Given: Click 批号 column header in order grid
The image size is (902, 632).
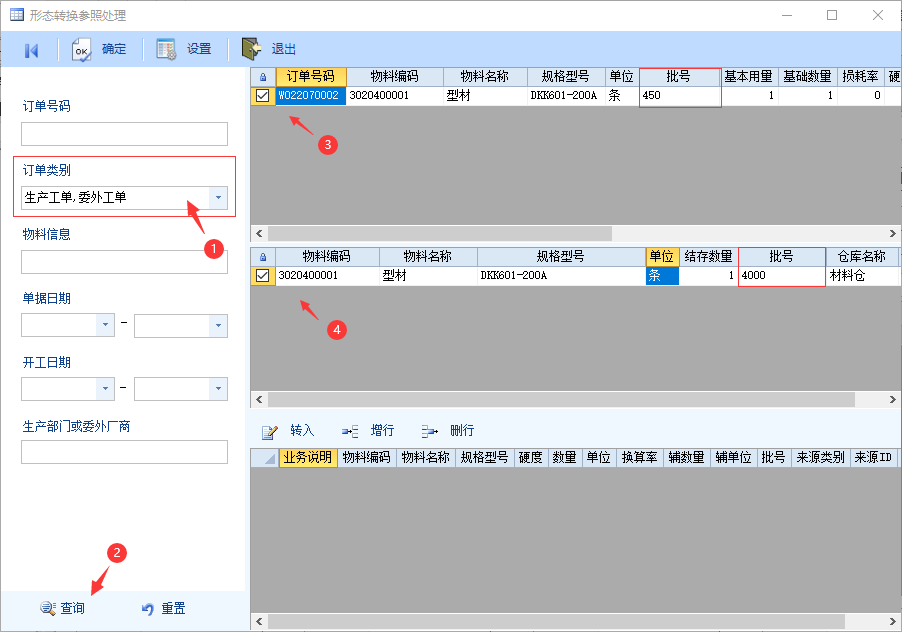Looking at the screenshot, I should (679, 76).
